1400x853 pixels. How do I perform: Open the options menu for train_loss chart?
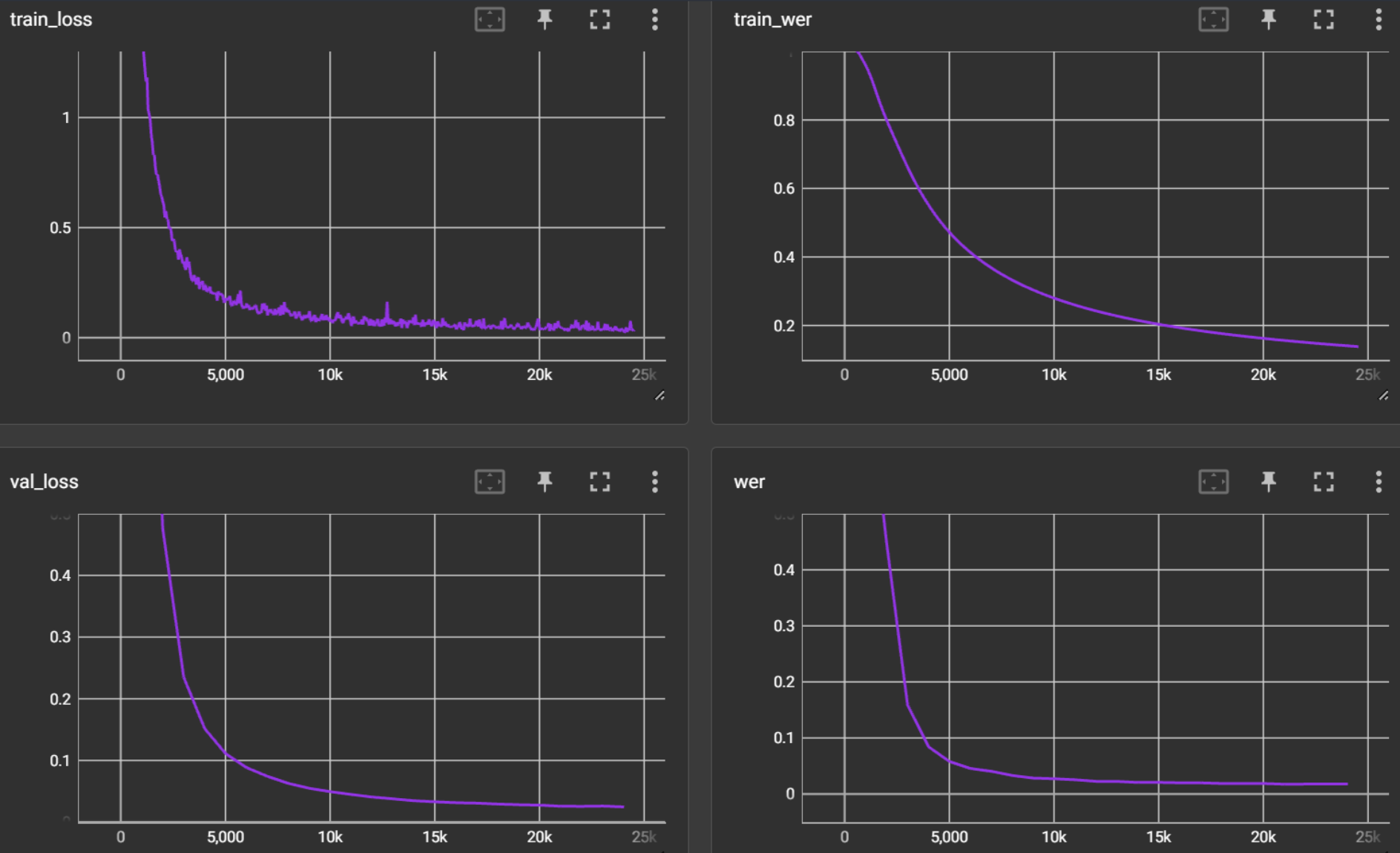click(654, 20)
